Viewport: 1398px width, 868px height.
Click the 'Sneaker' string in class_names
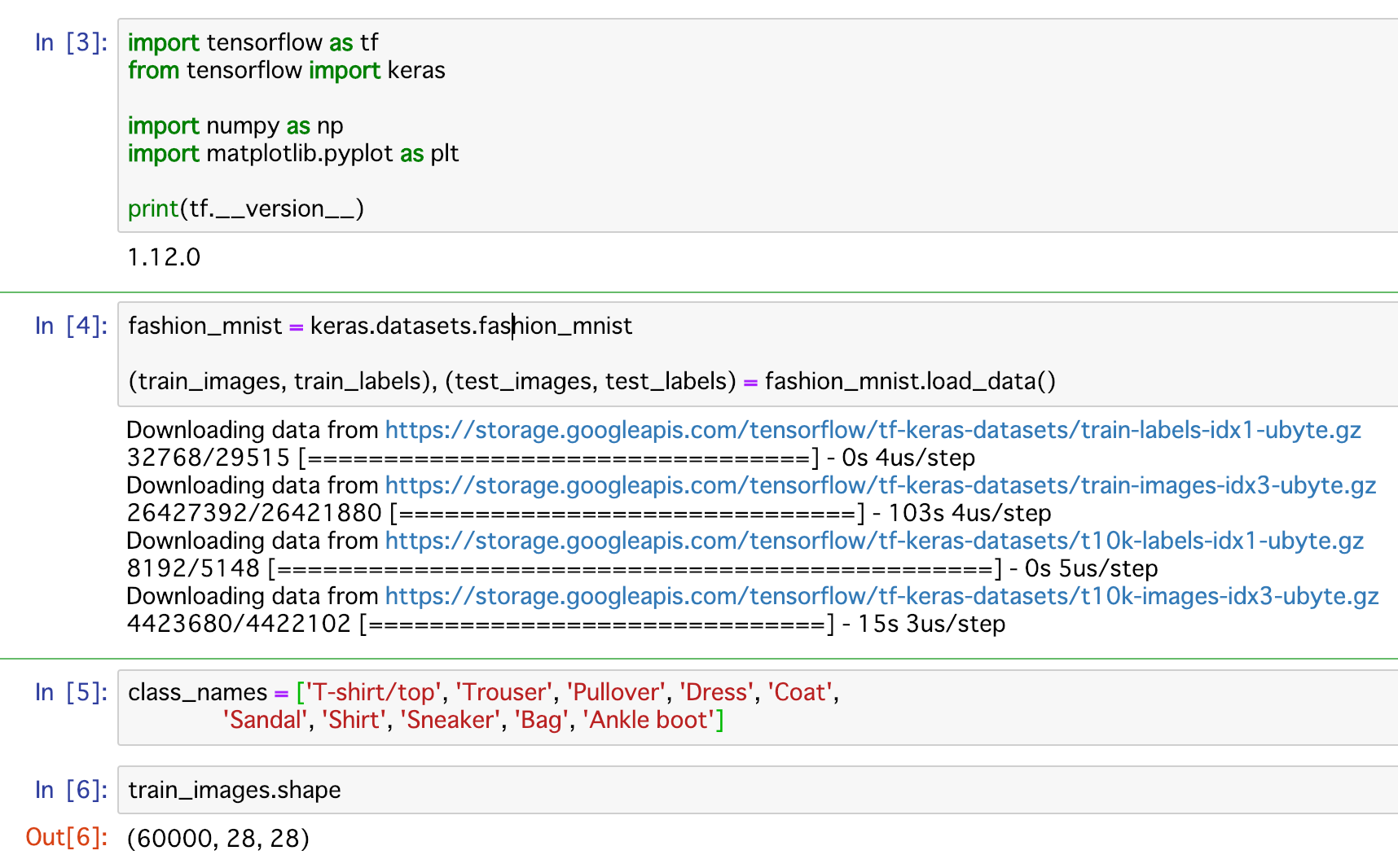[450, 720]
